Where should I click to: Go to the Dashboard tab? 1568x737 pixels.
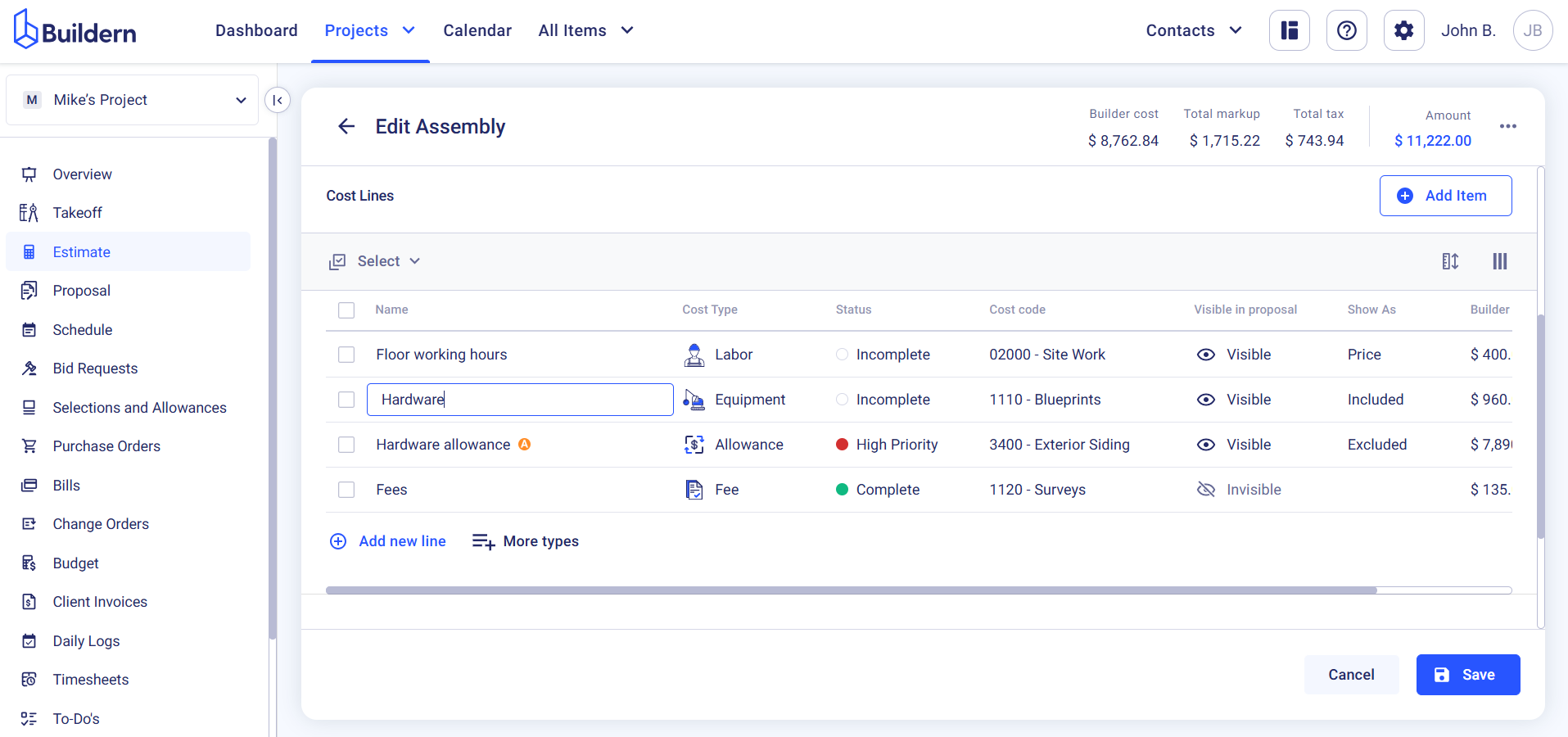click(x=256, y=30)
